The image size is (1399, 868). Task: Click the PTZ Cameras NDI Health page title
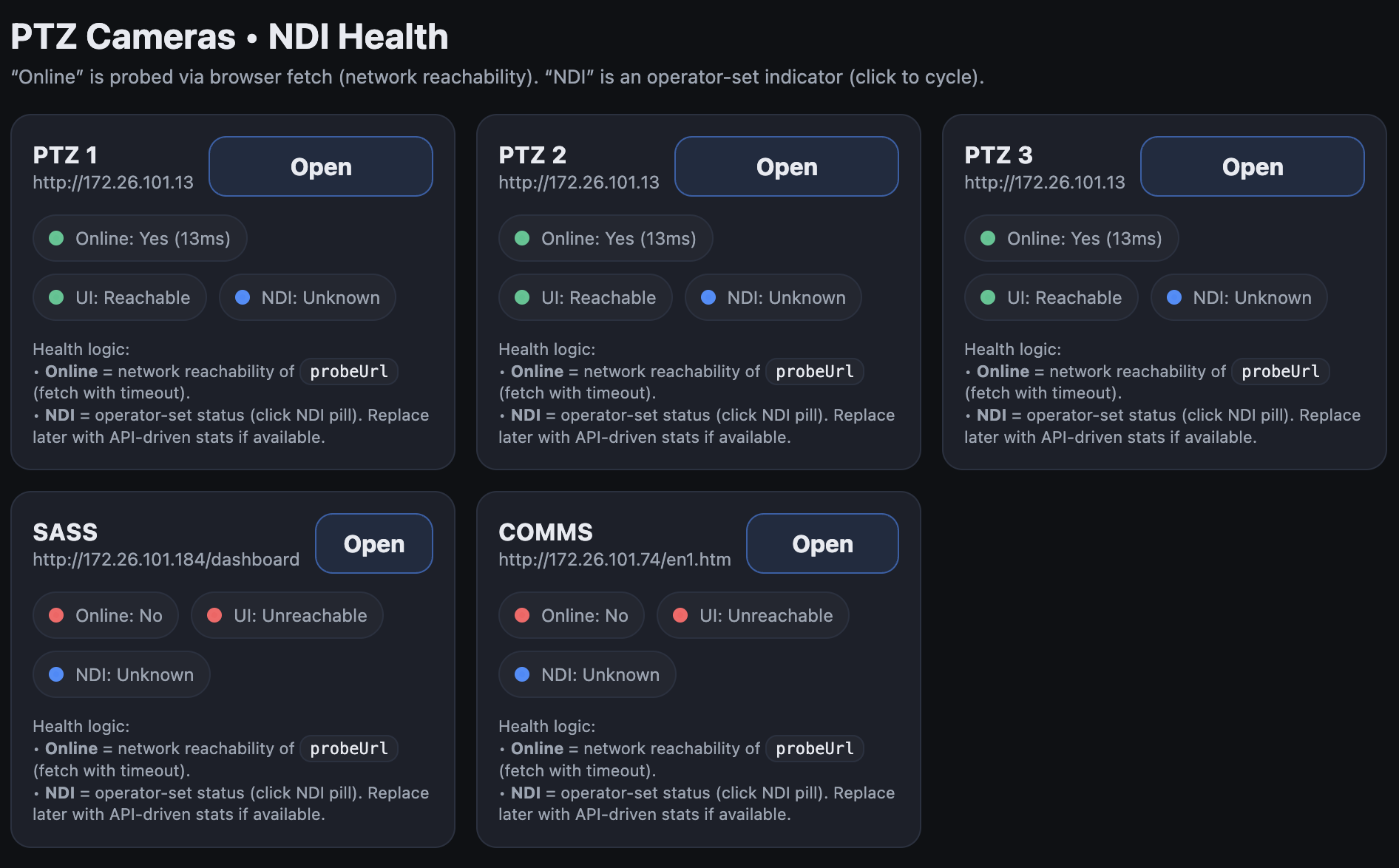pyautogui.click(x=229, y=35)
